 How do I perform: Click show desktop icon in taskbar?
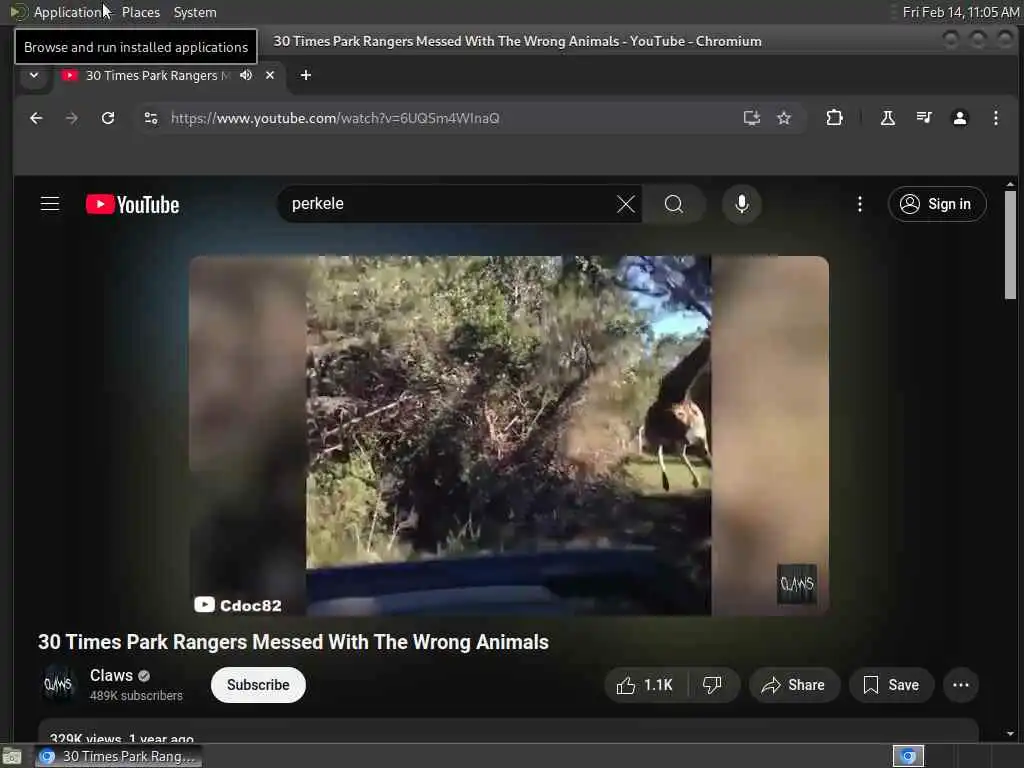coord(12,756)
